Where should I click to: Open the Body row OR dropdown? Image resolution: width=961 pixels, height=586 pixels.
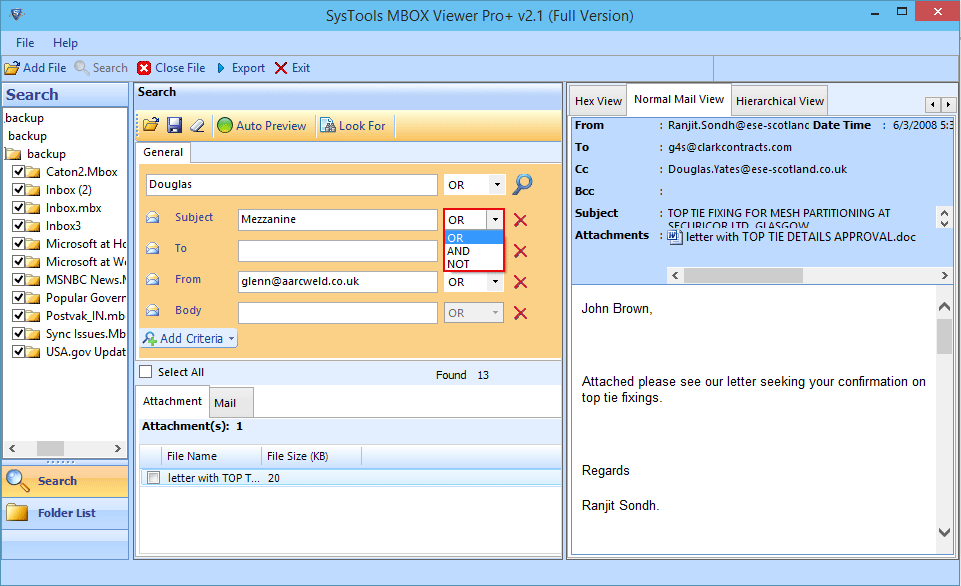point(495,313)
